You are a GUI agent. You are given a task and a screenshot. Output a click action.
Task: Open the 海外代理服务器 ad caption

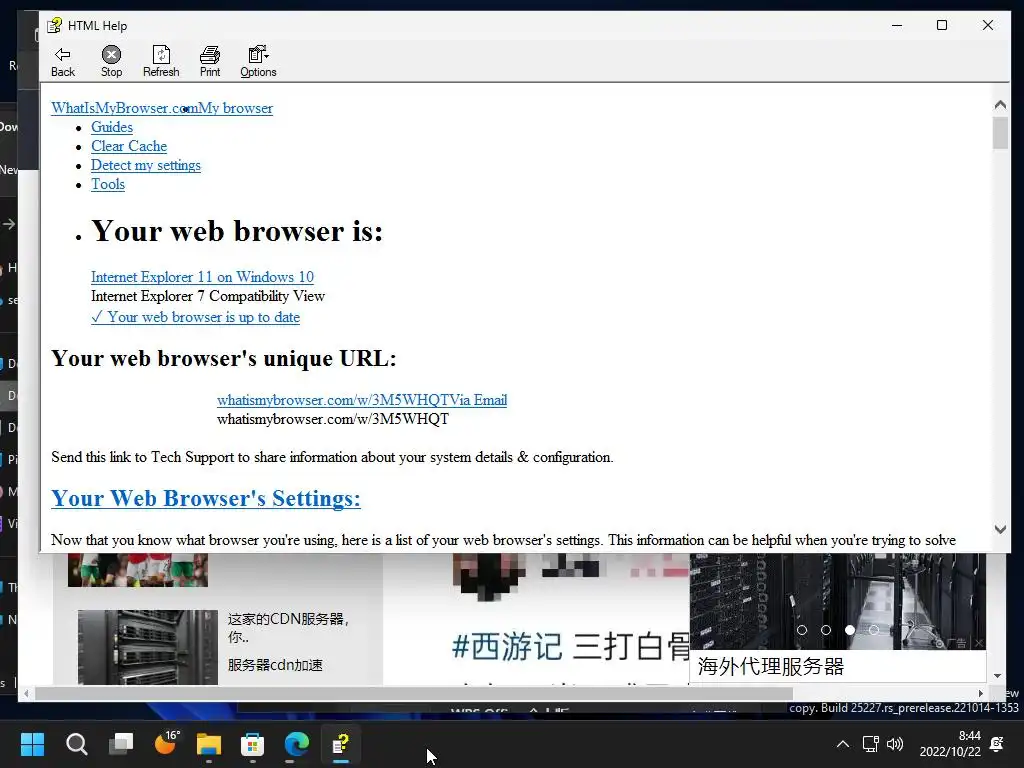pos(771,666)
